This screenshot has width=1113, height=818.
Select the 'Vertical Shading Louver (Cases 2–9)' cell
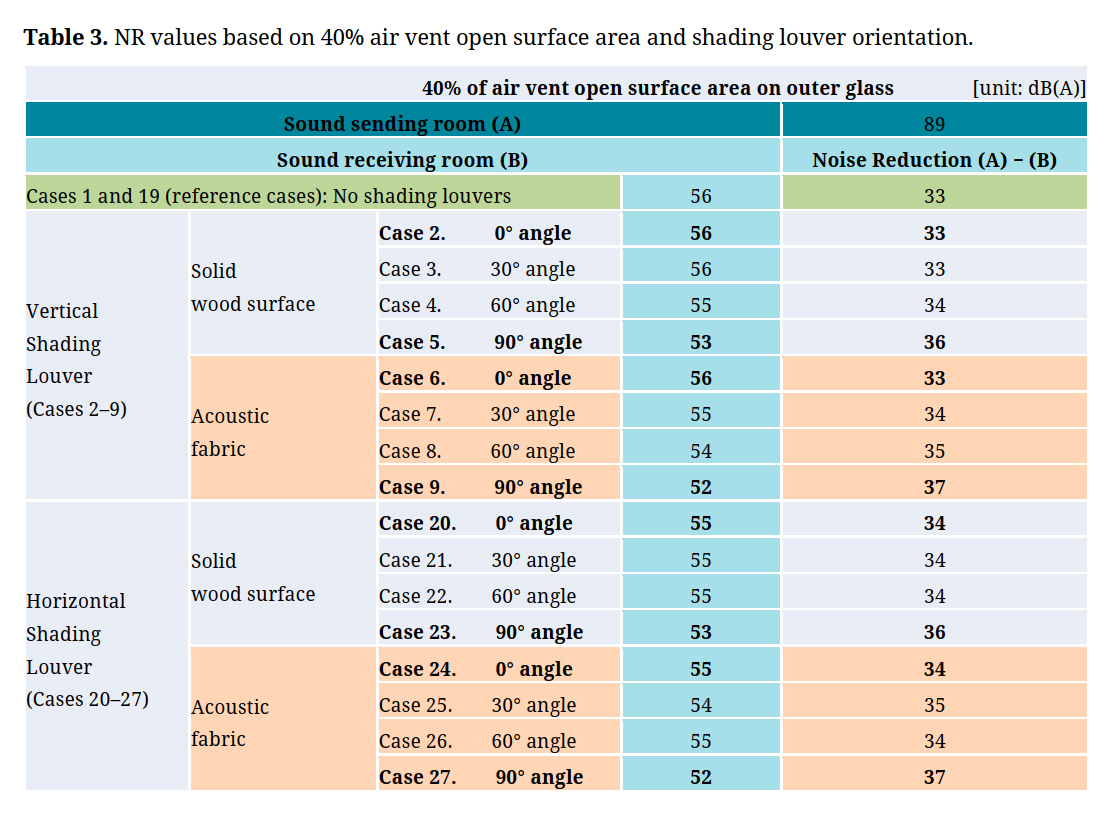76,360
